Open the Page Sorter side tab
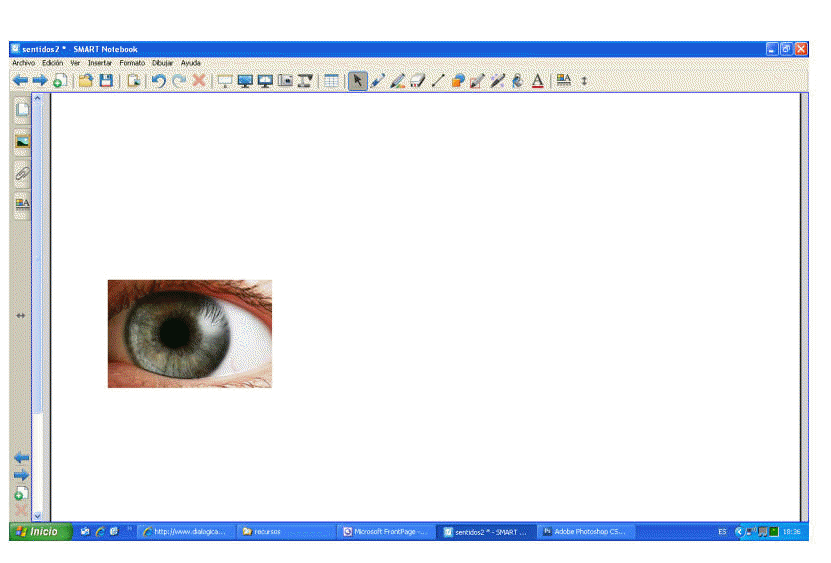This screenshot has height=563, width=831. pyautogui.click(x=22, y=110)
